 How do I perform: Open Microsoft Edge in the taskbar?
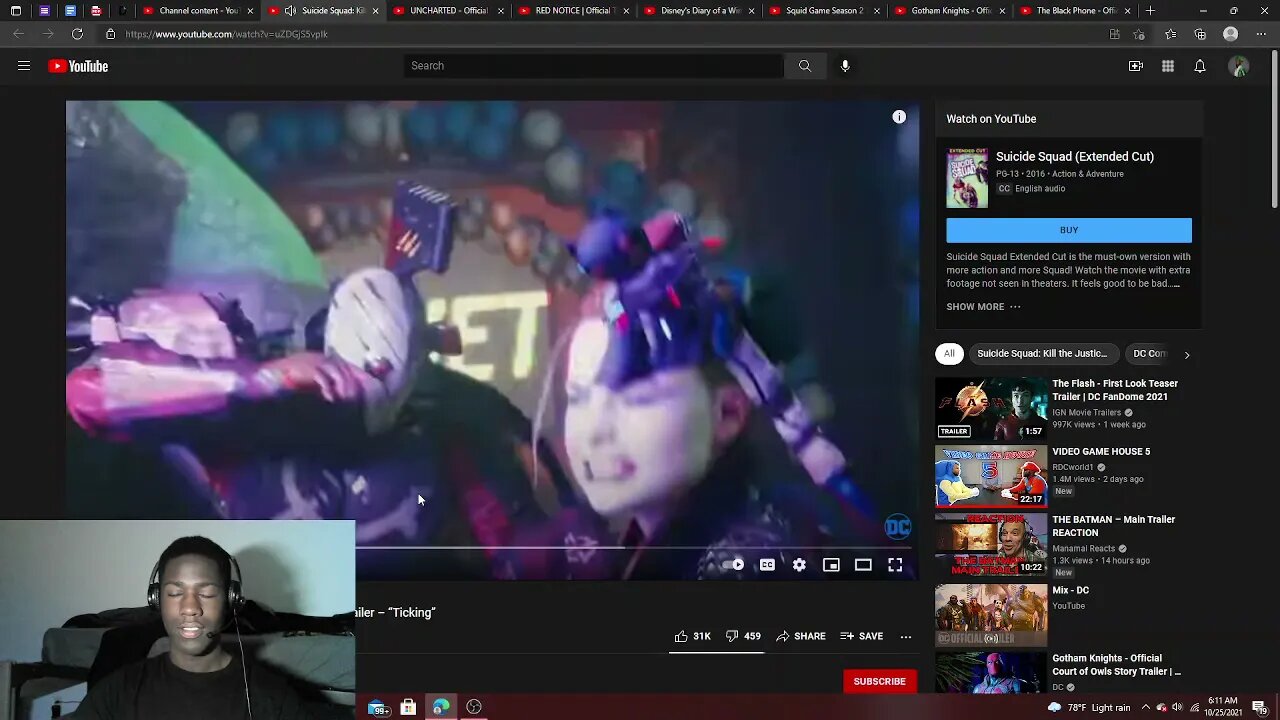click(x=441, y=708)
